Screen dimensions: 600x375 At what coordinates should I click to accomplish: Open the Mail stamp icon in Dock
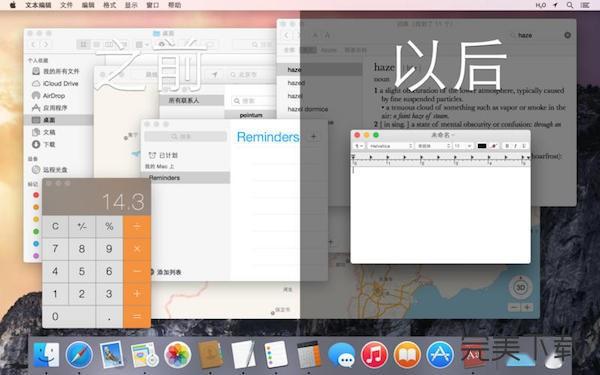point(111,355)
